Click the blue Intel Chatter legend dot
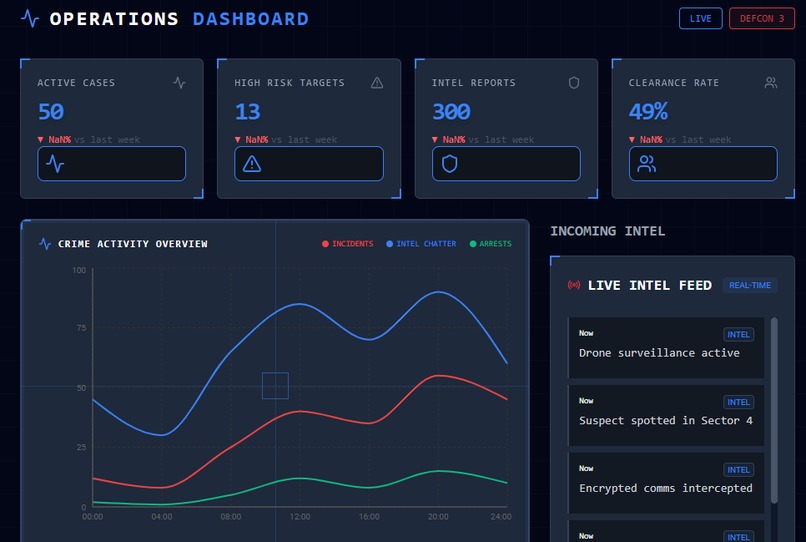This screenshot has width=806, height=542. [x=390, y=244]
